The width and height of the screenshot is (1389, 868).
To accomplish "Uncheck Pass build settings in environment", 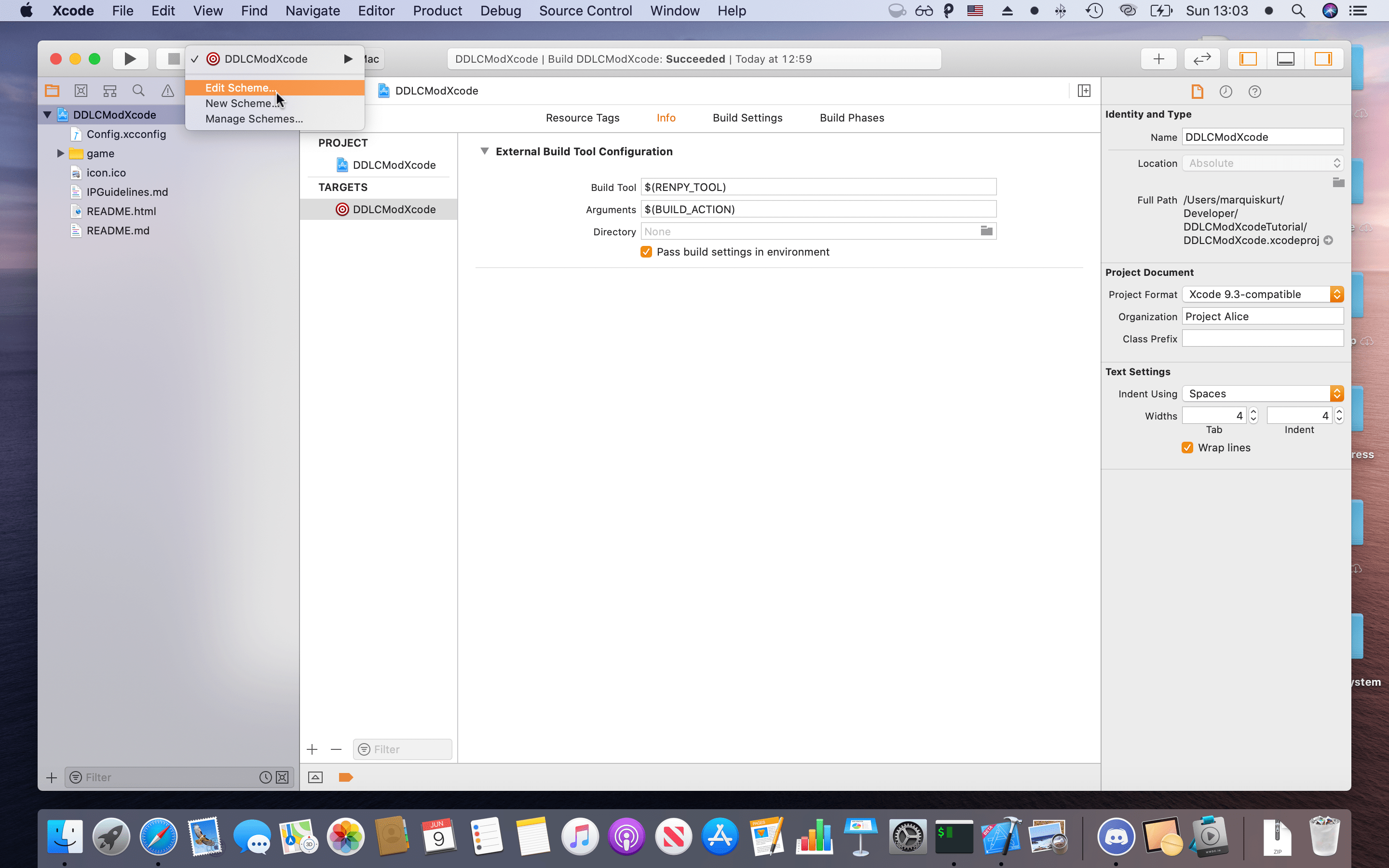I will pos(646,252).
